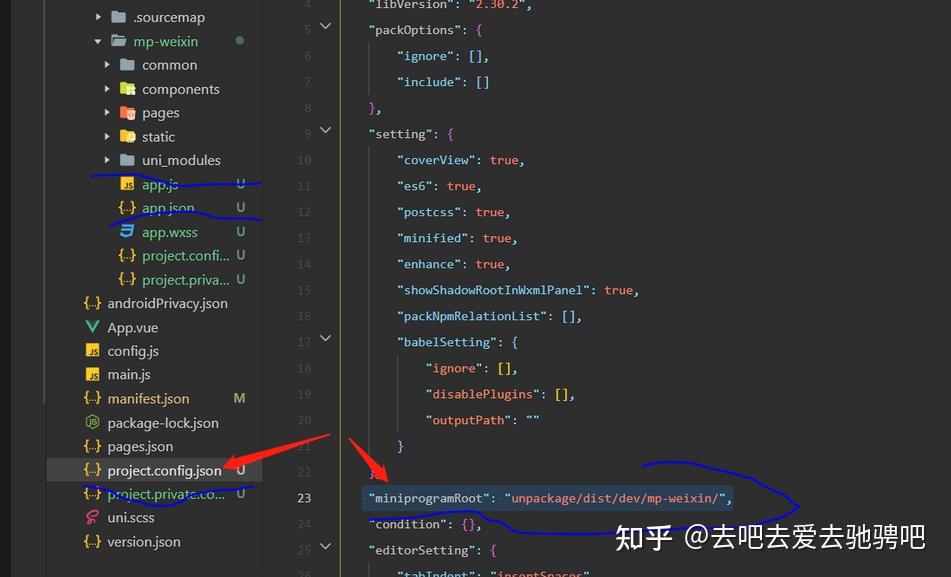
Task: Expand the uni_modules folder
Action: click(108, 160)
